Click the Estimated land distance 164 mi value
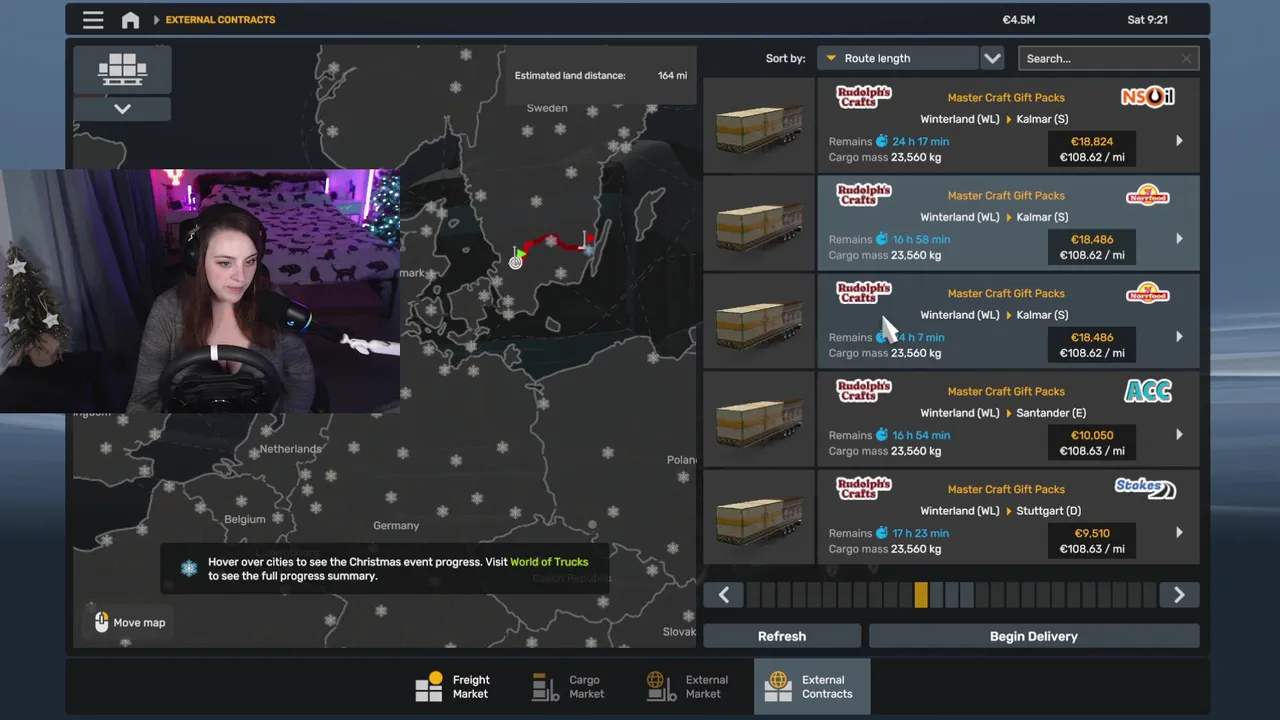 tap(672, 76)
